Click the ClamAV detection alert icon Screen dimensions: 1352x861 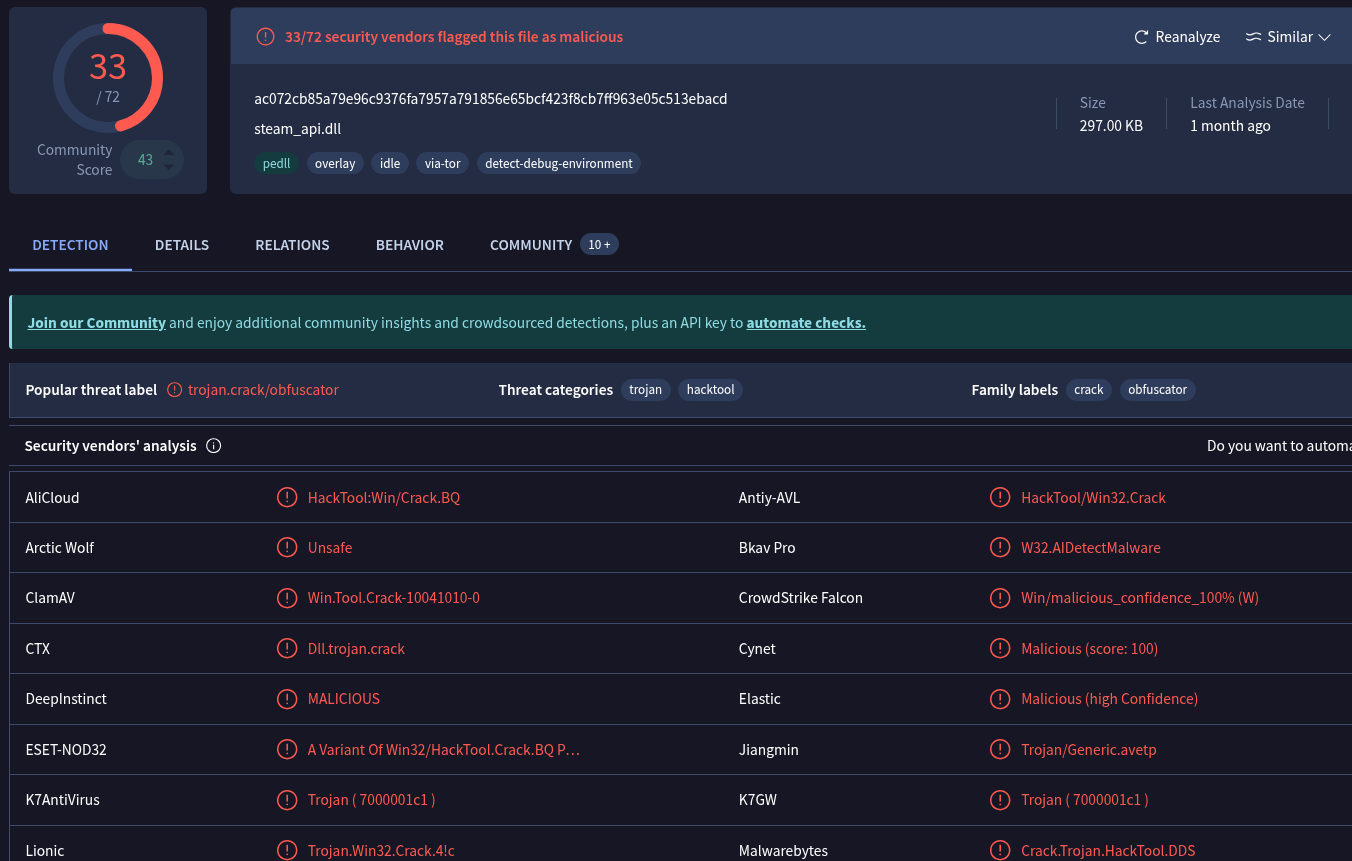tap(287, 598)
